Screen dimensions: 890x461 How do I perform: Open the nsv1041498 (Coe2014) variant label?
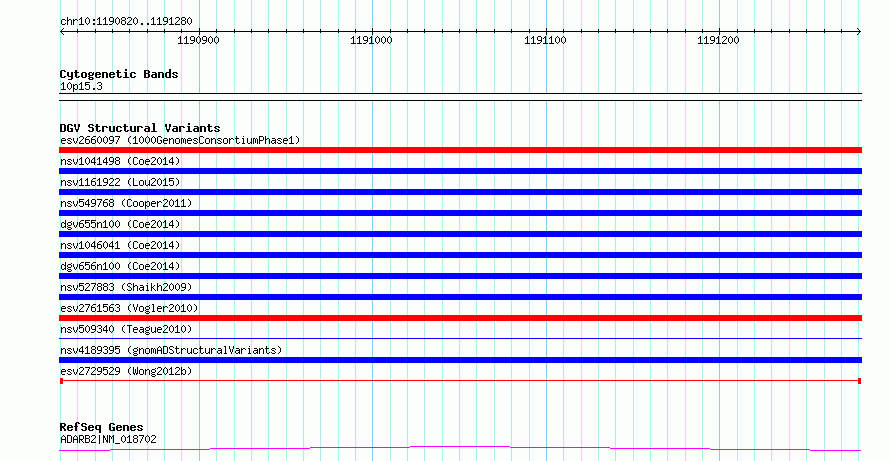pos(120,161)
